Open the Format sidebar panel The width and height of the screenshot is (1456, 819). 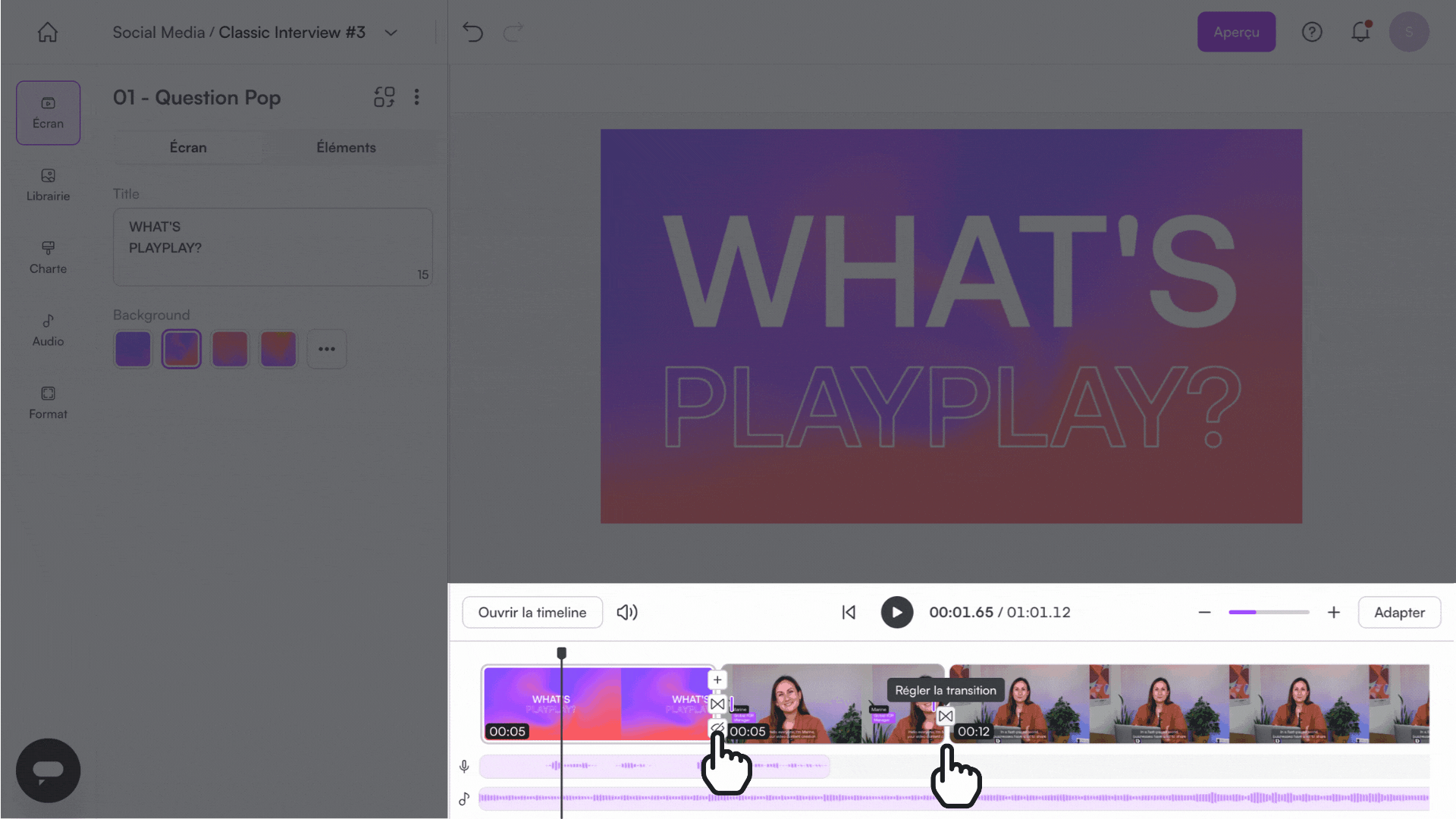tap(48, 403)
